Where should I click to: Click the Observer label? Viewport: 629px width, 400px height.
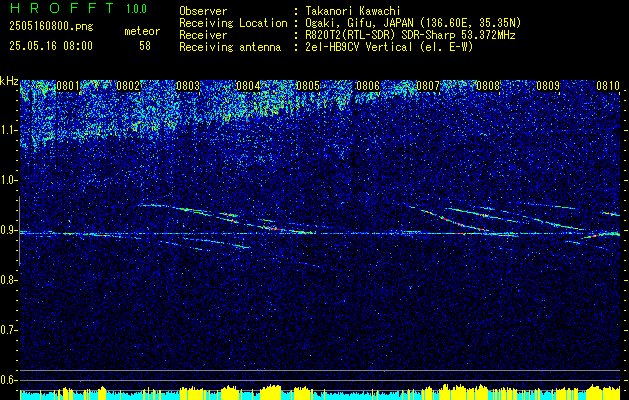(203, 11)
